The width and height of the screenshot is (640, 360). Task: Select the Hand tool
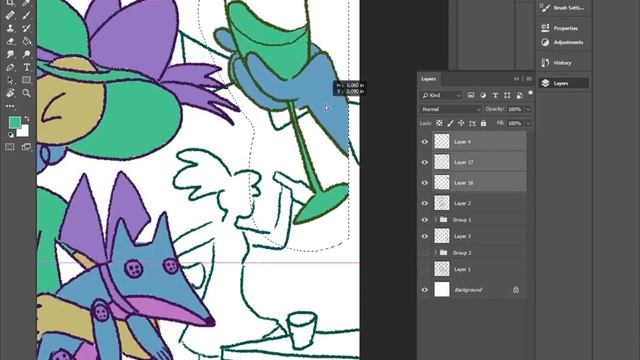(10, 93)
